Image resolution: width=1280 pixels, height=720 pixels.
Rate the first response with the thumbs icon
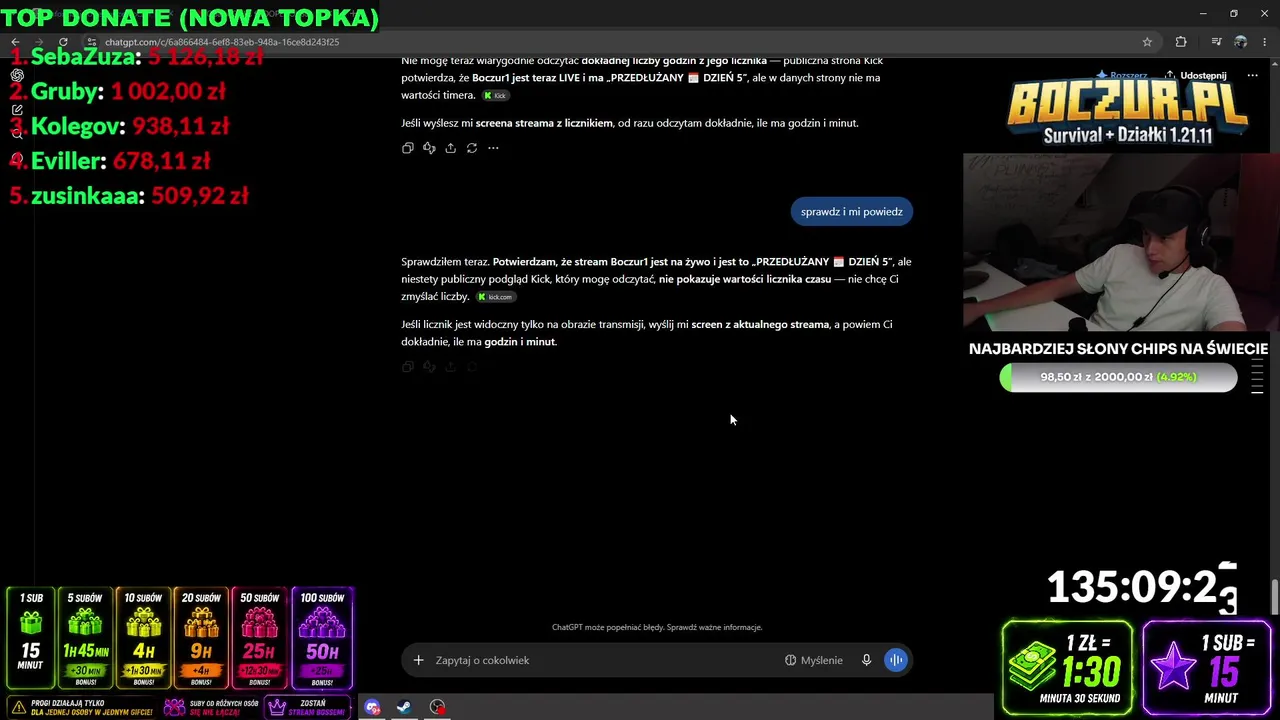pyautogui.click(x=429, y=148)
